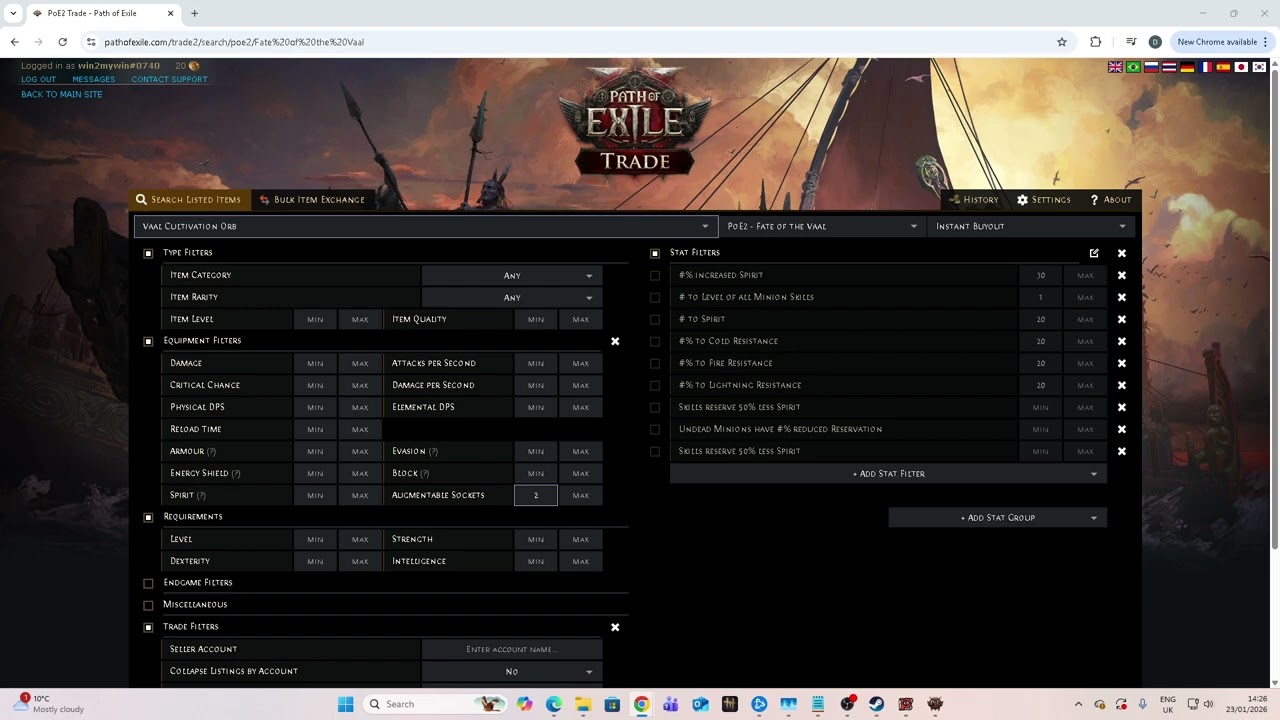Viewport: 1280px width, 720px height.
Task: Remove the entire Stat Filters group
Action: point(1121,253)
